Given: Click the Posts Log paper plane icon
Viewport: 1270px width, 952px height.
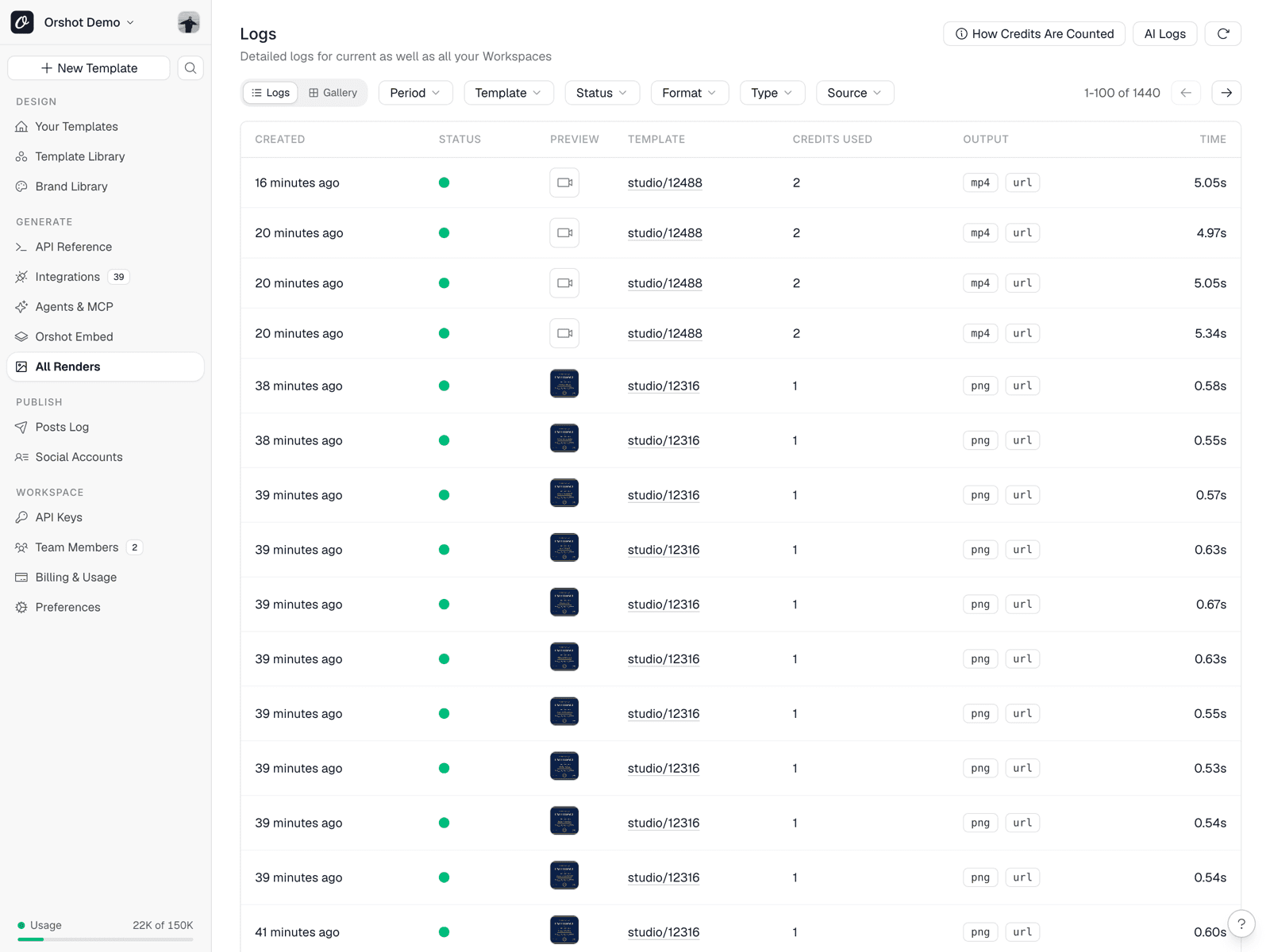Looking at the screenshot, I should (21, 427).
